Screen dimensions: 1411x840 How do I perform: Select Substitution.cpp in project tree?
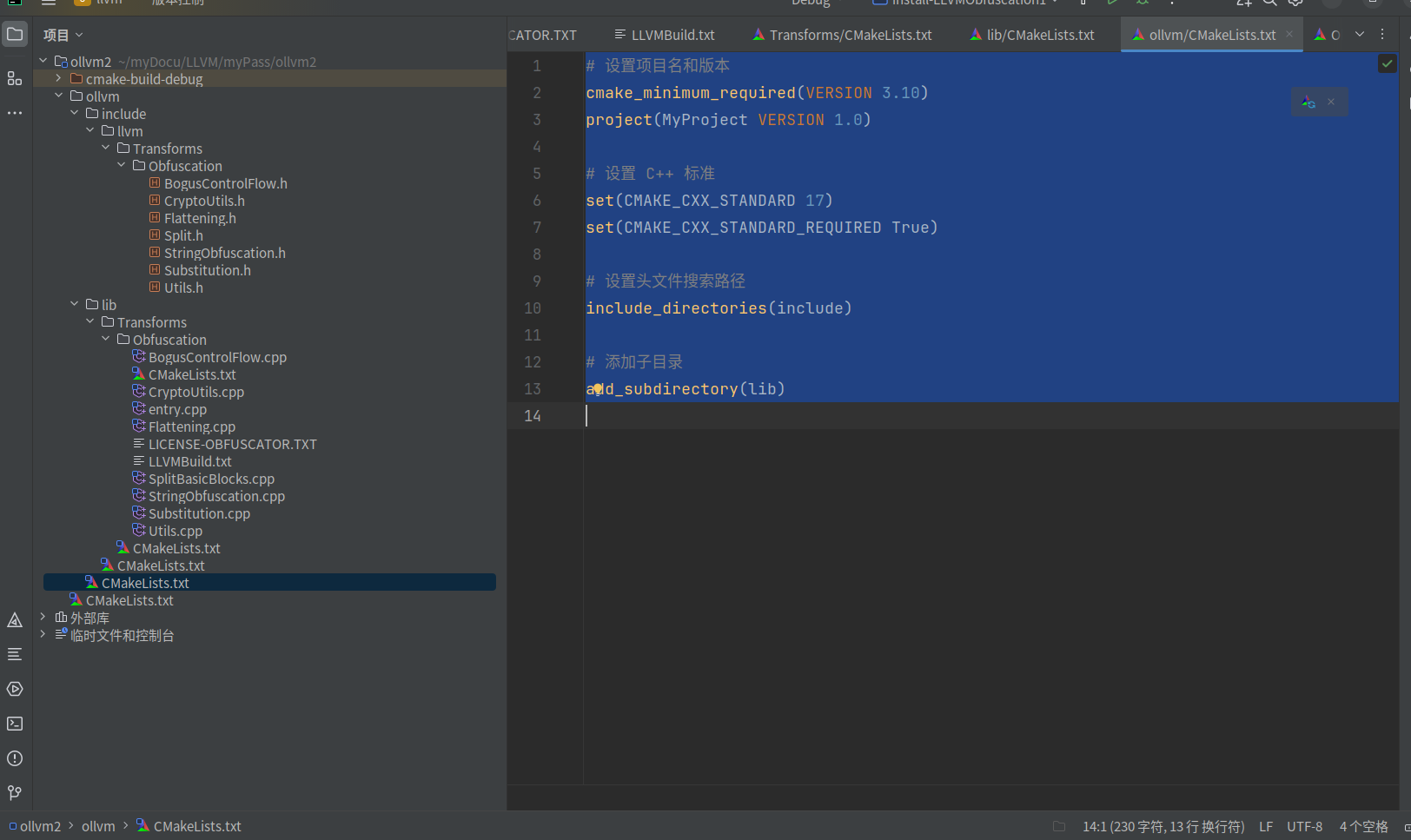(191, 513)
